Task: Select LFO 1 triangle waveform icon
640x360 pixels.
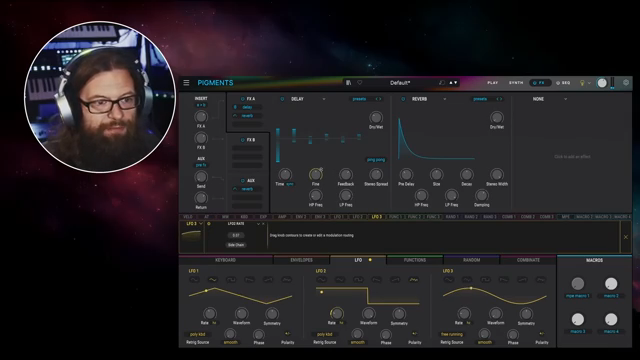Action: pos(213,280)
